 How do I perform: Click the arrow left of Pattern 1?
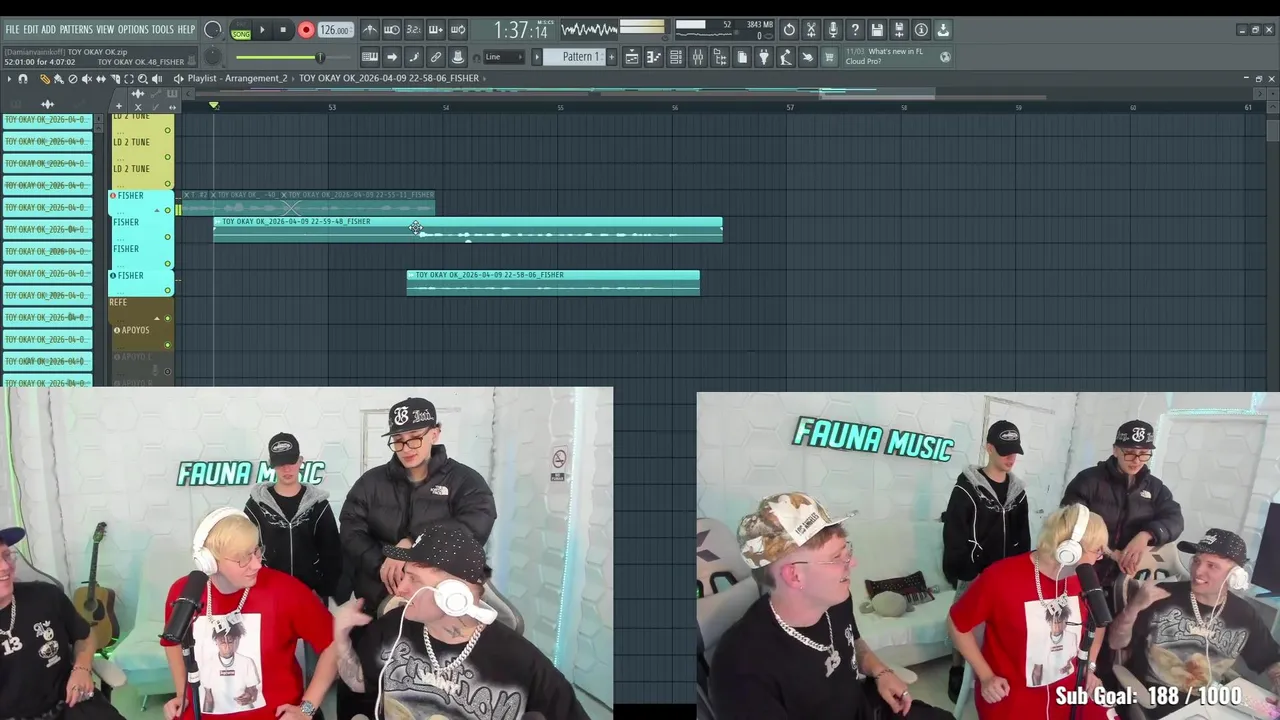(536, 57)
